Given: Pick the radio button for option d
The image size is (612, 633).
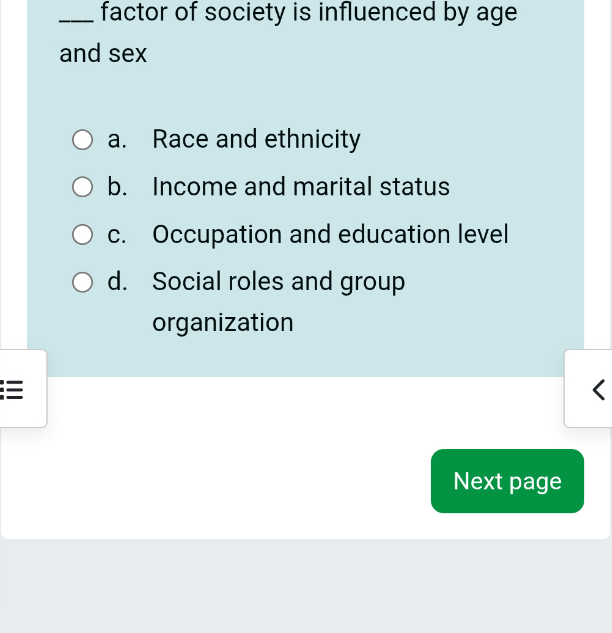Looking at the screenshot, I should click(82, 282).
